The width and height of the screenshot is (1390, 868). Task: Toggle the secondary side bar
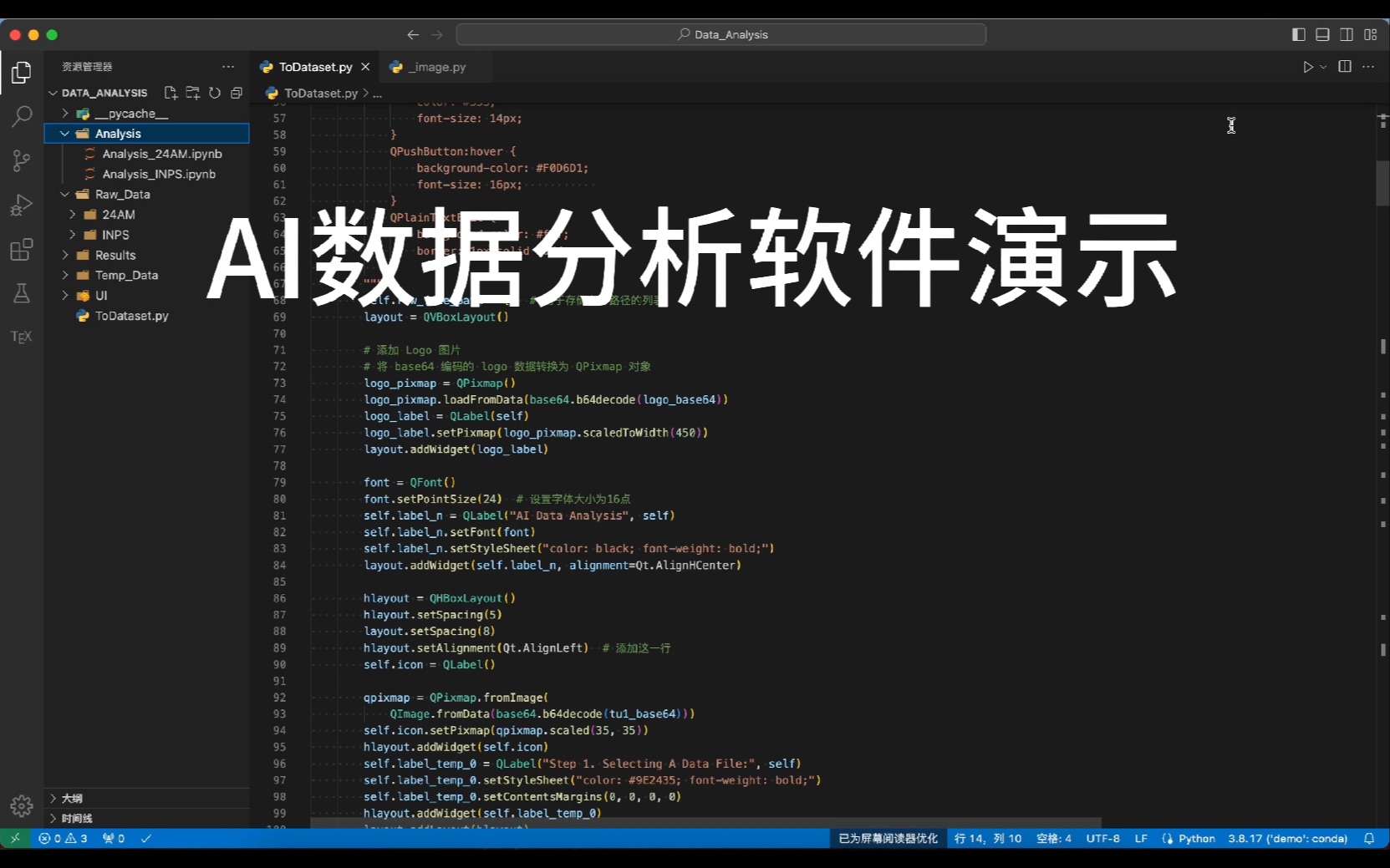pyautogui.click(x=1347, y=34)
